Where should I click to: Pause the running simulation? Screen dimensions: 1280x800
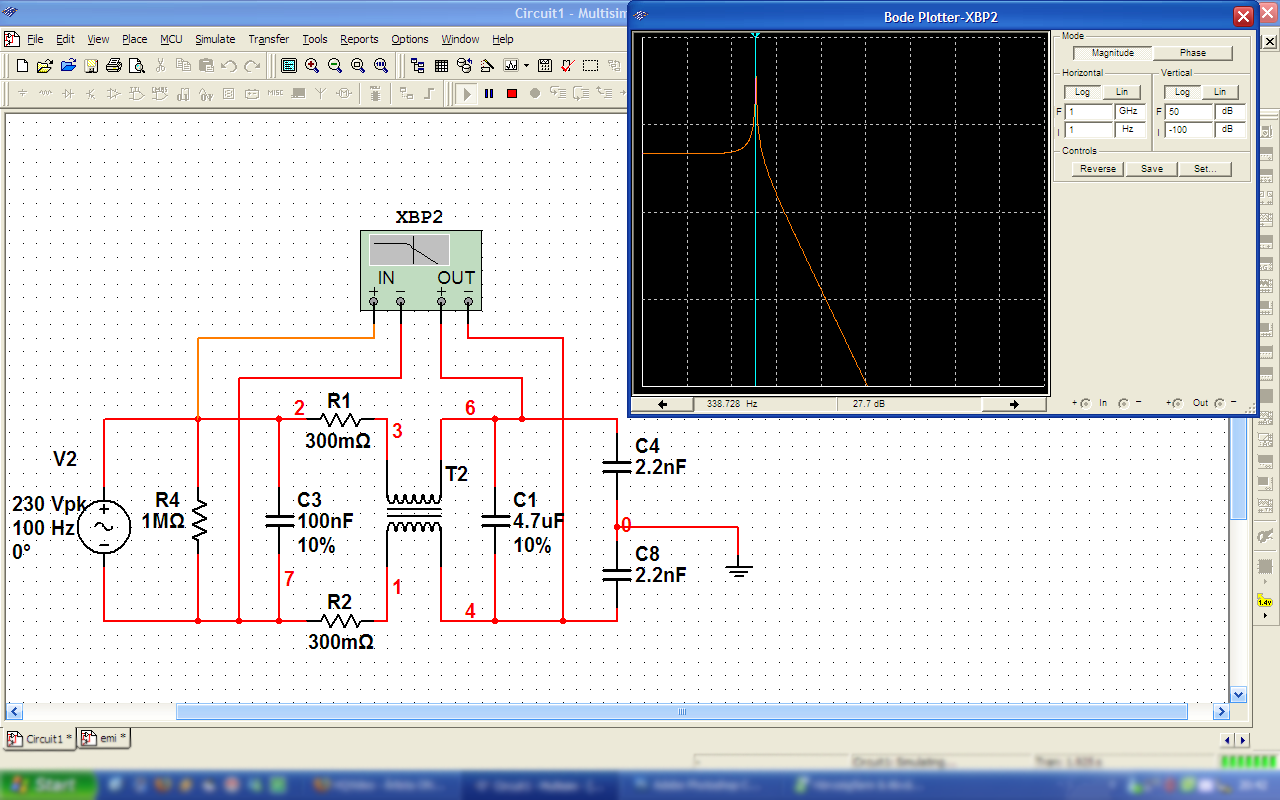click(x=489, y=93)
